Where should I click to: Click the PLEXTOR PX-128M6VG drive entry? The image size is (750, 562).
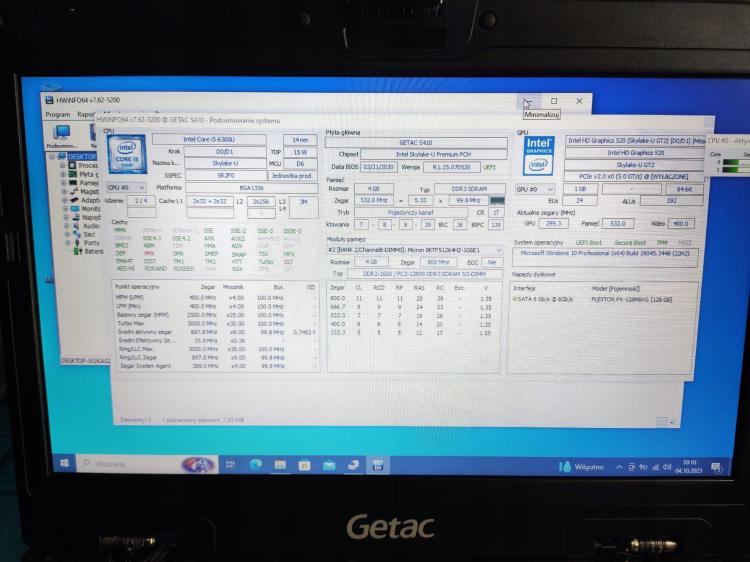(631, 299)
